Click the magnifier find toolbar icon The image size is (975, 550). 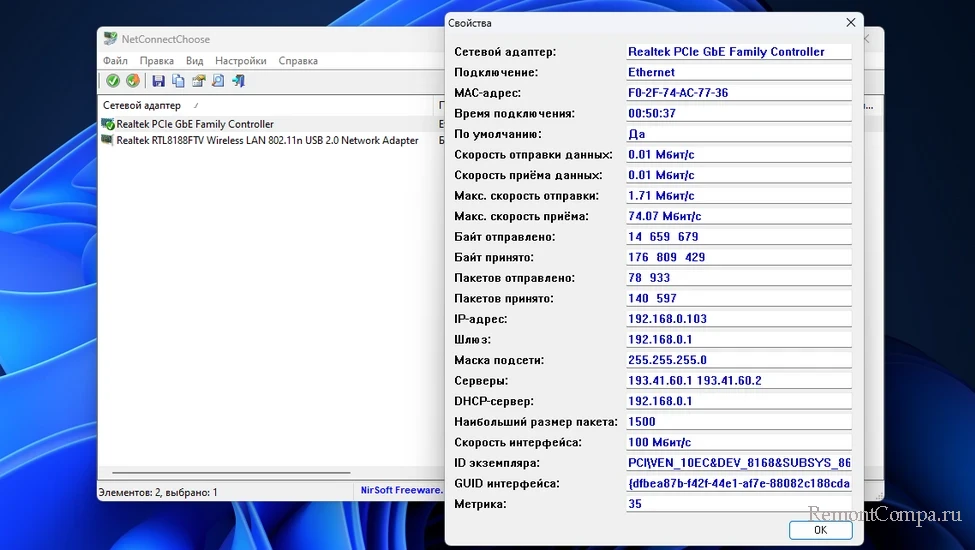tap(218, 80)
